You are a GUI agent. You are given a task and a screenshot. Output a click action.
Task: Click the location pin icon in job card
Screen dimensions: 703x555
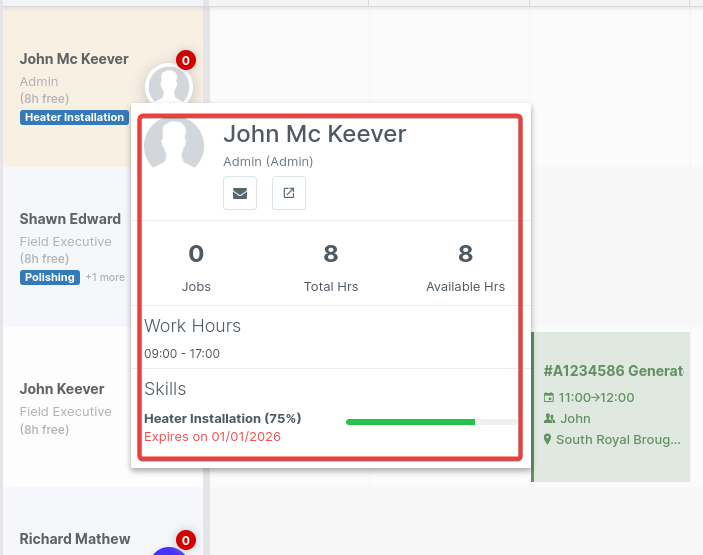click(548, 440)
